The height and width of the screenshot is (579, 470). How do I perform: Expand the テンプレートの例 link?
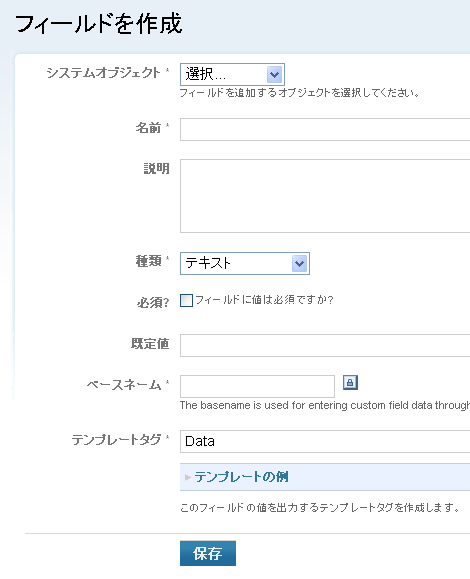(241, 477)
